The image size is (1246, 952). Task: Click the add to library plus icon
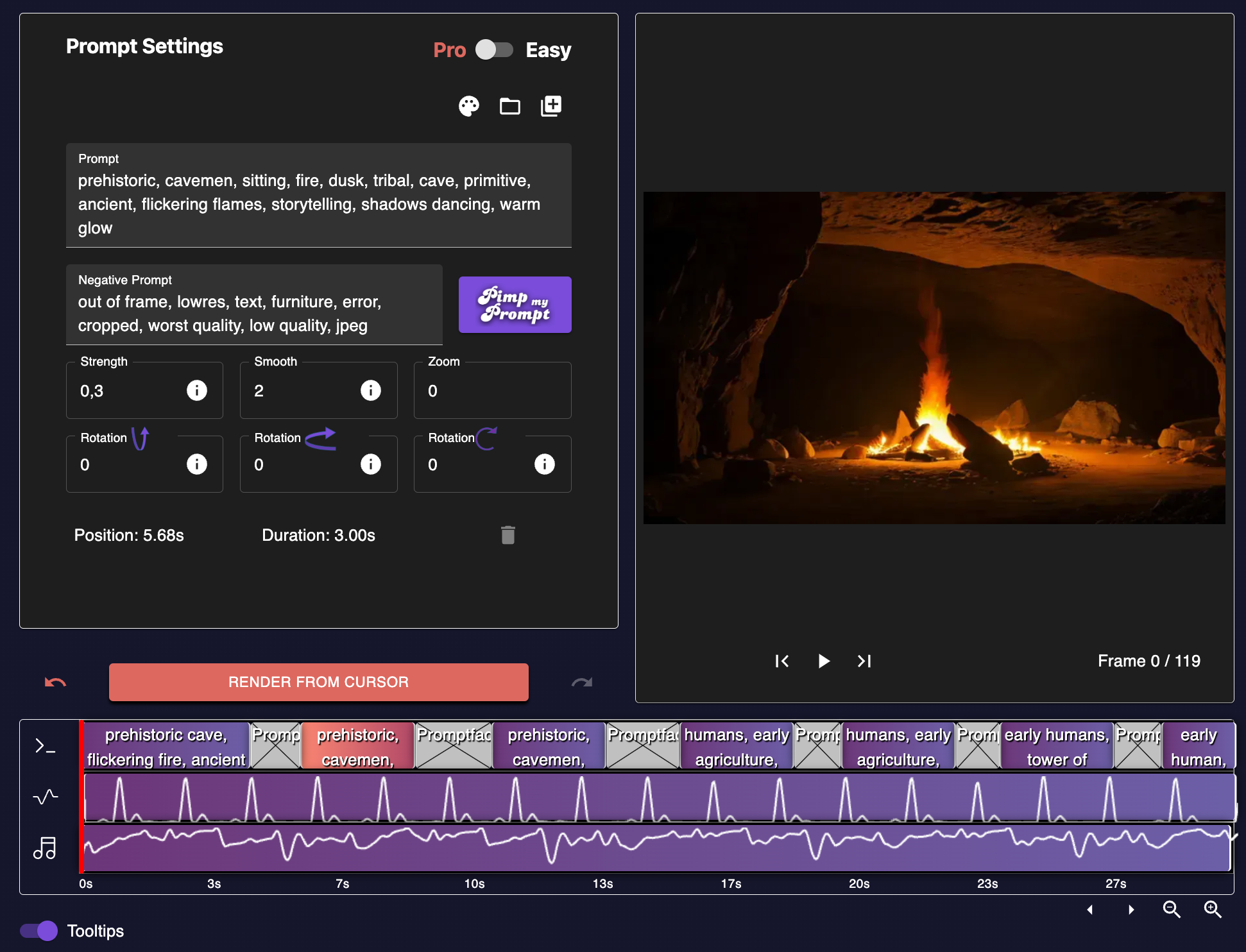(x=550, y=106)
